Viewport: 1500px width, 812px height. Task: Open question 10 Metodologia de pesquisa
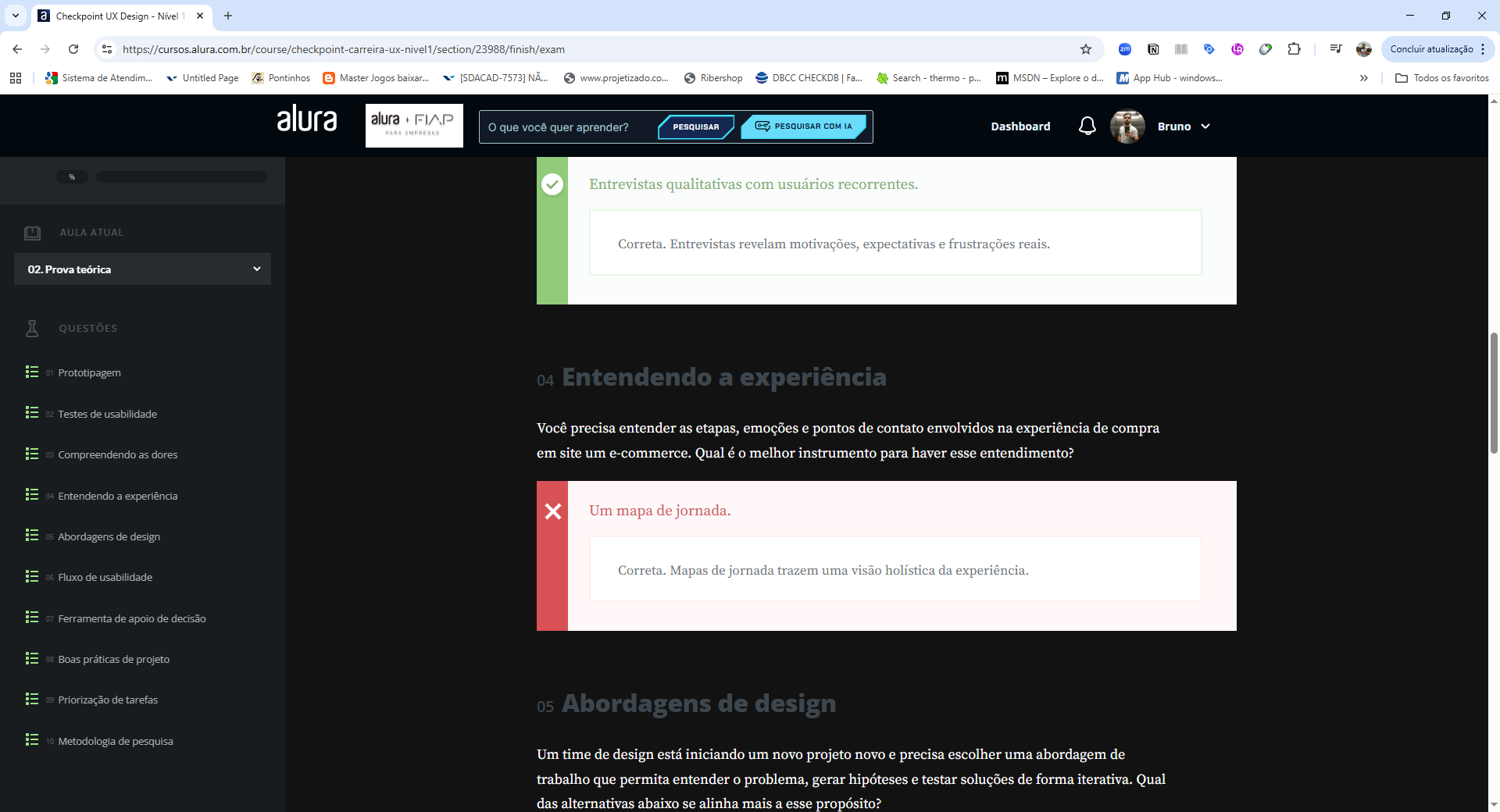click(x=116, y=741)
